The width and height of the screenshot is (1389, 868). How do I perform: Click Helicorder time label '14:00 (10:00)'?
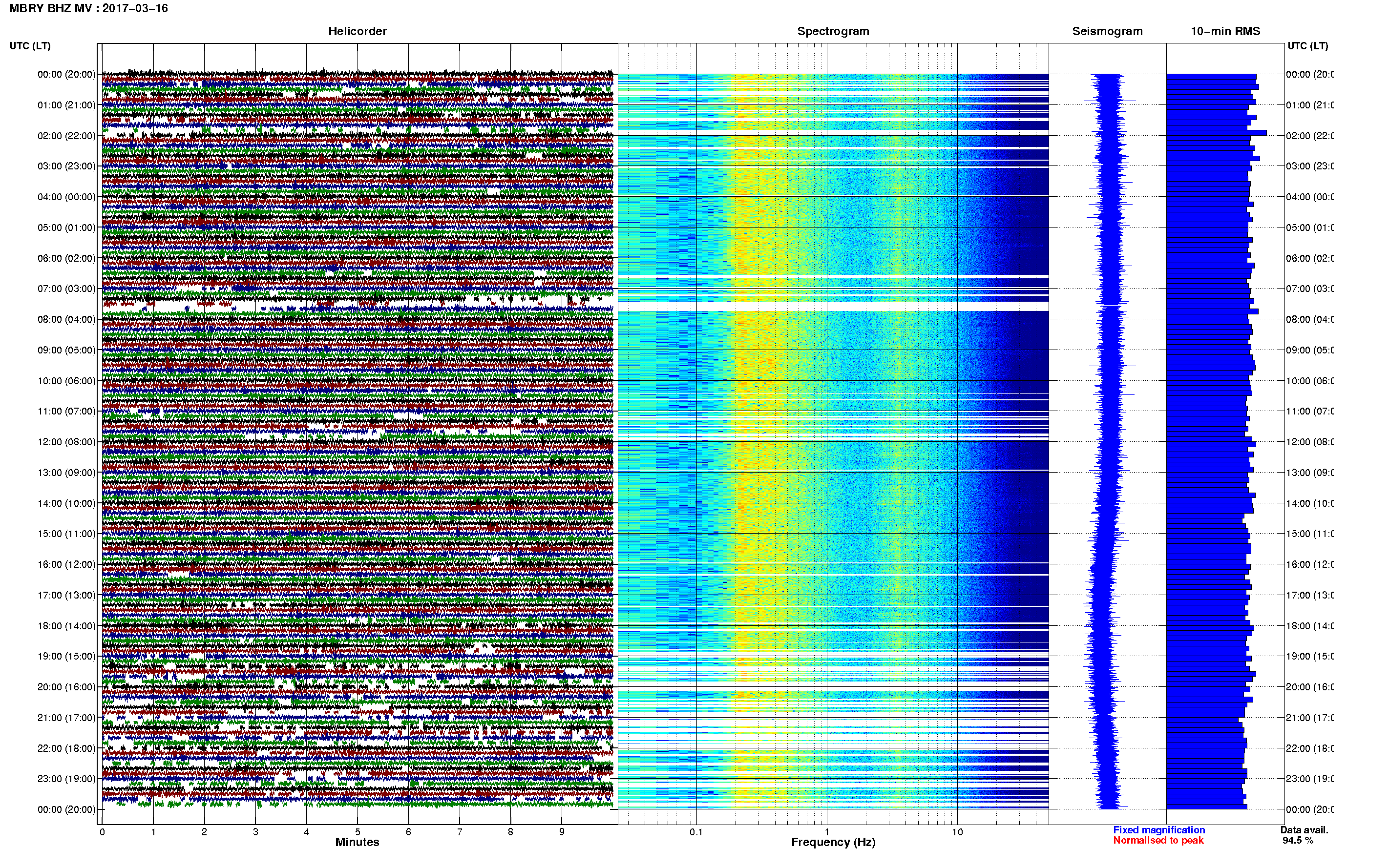tap(66, 503)
